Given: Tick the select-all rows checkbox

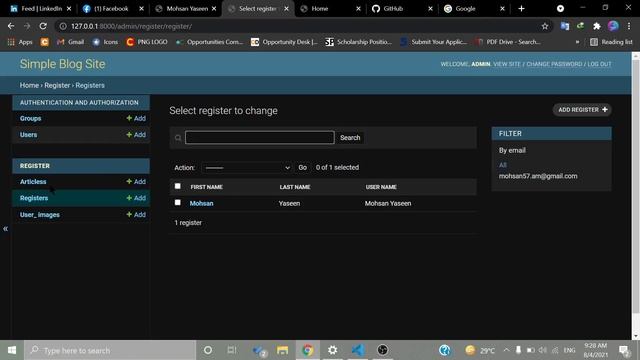Looking at the screenshot, I should 178,186.
